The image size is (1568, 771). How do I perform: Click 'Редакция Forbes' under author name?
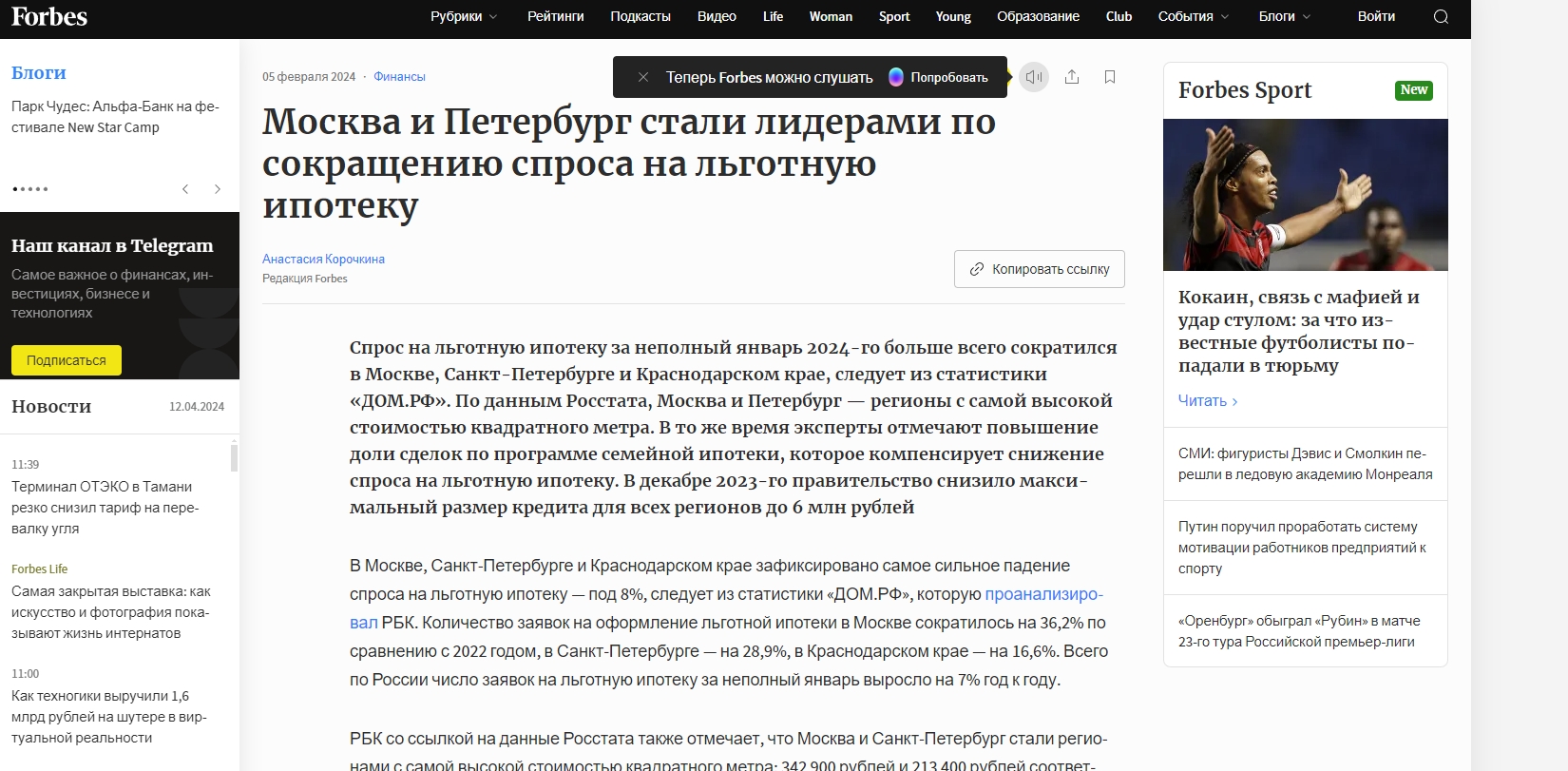click(305, 279)
